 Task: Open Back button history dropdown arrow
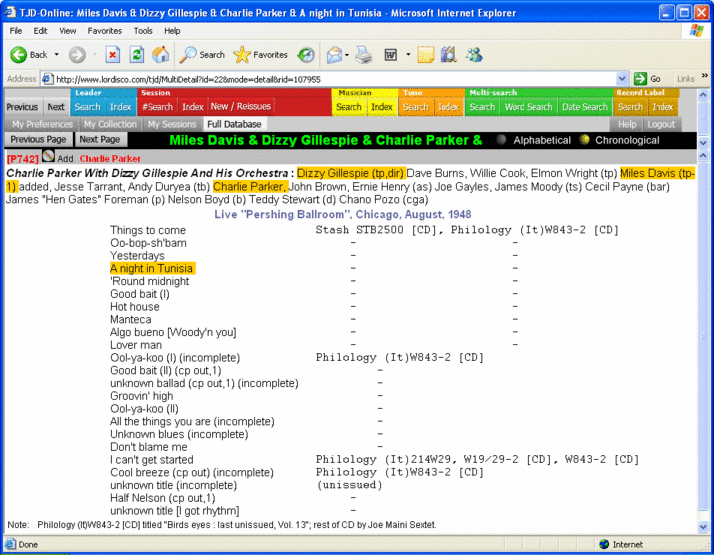coord(56,55)
